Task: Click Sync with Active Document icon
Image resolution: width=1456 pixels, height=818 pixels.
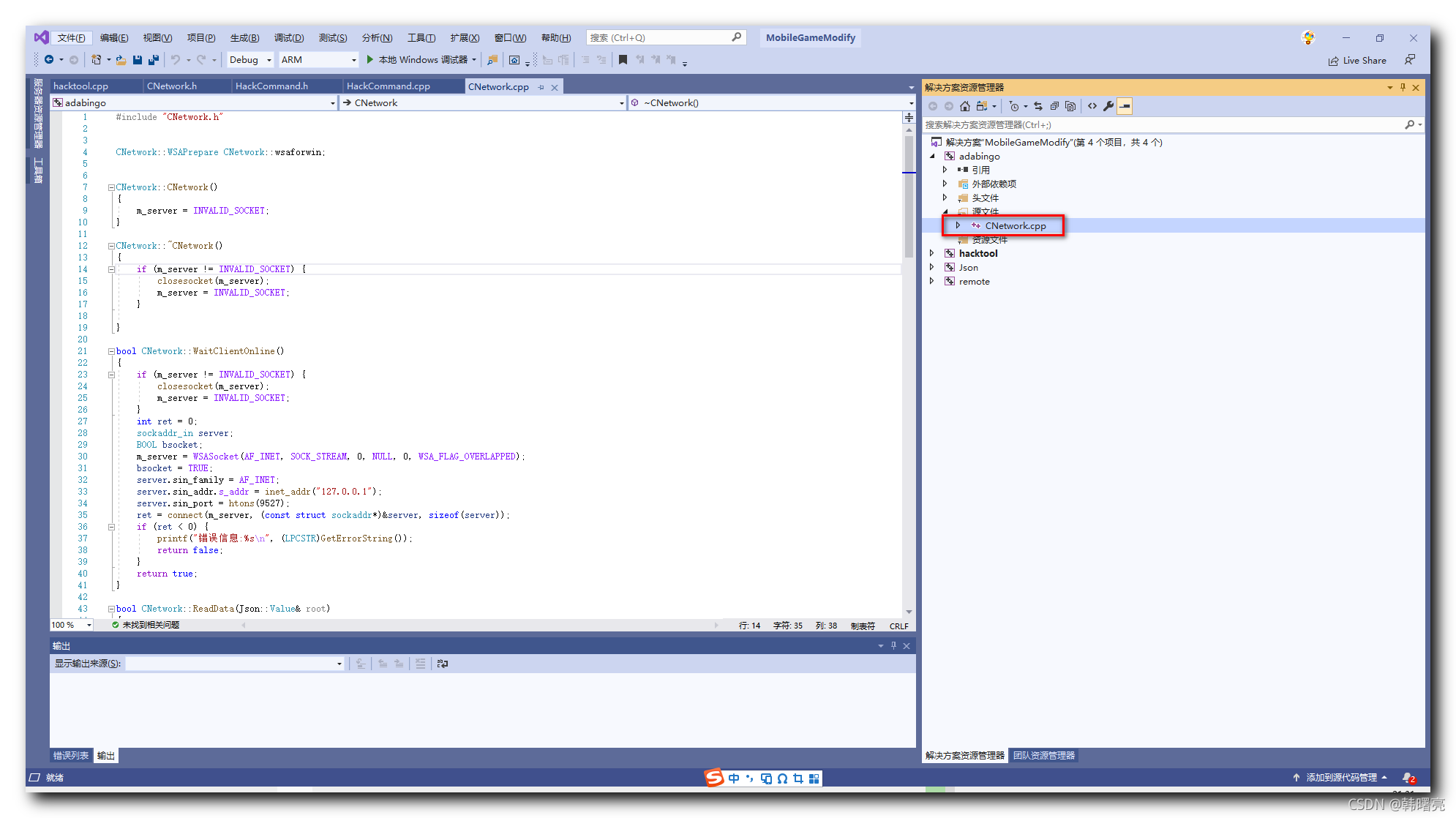Action: click(x=1038, y=106)
